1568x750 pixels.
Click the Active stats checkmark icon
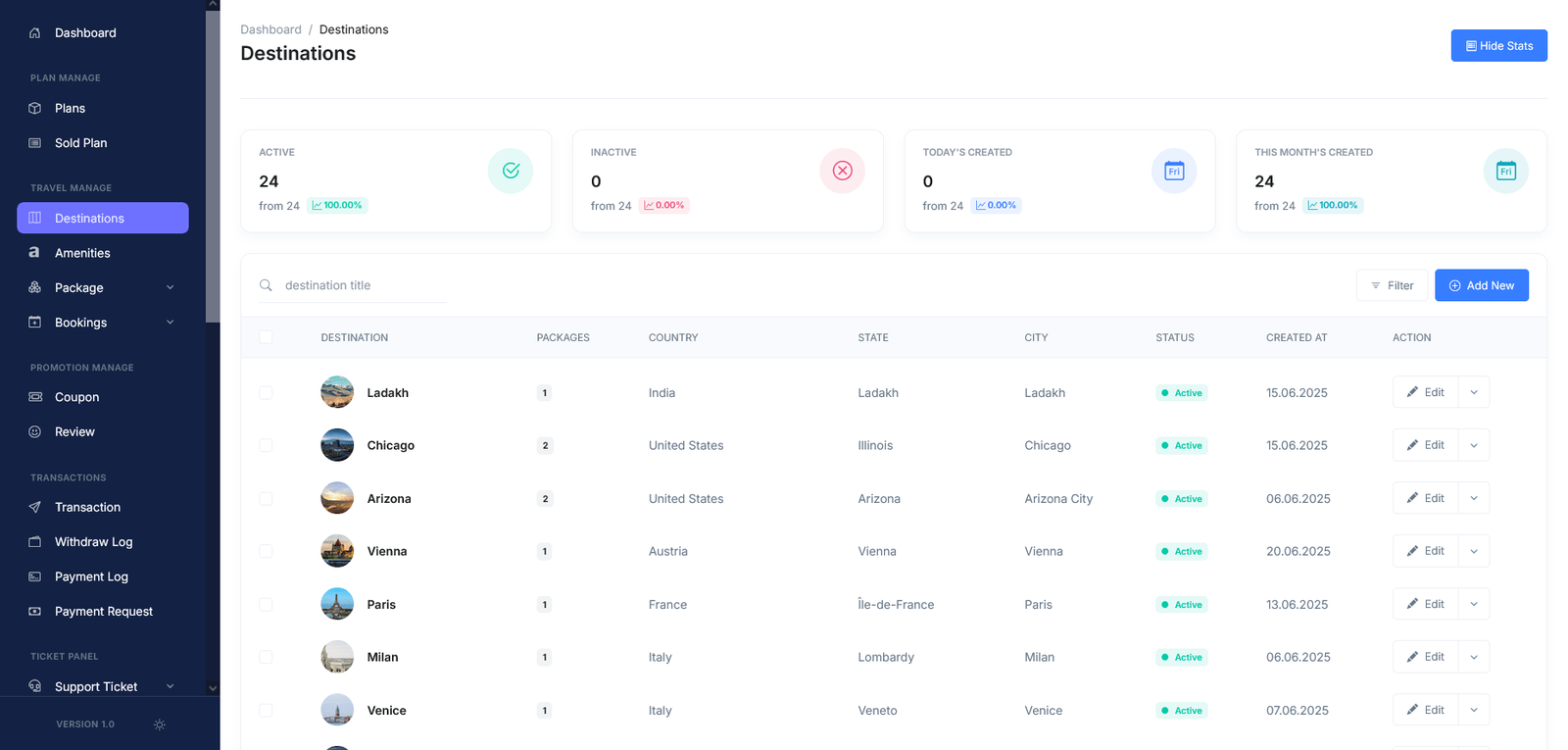pyautogui.click(x=511, y=171)
